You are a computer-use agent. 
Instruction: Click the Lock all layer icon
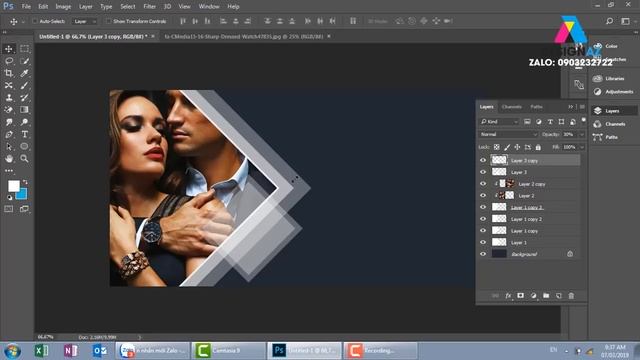click(x=538, y=147)
